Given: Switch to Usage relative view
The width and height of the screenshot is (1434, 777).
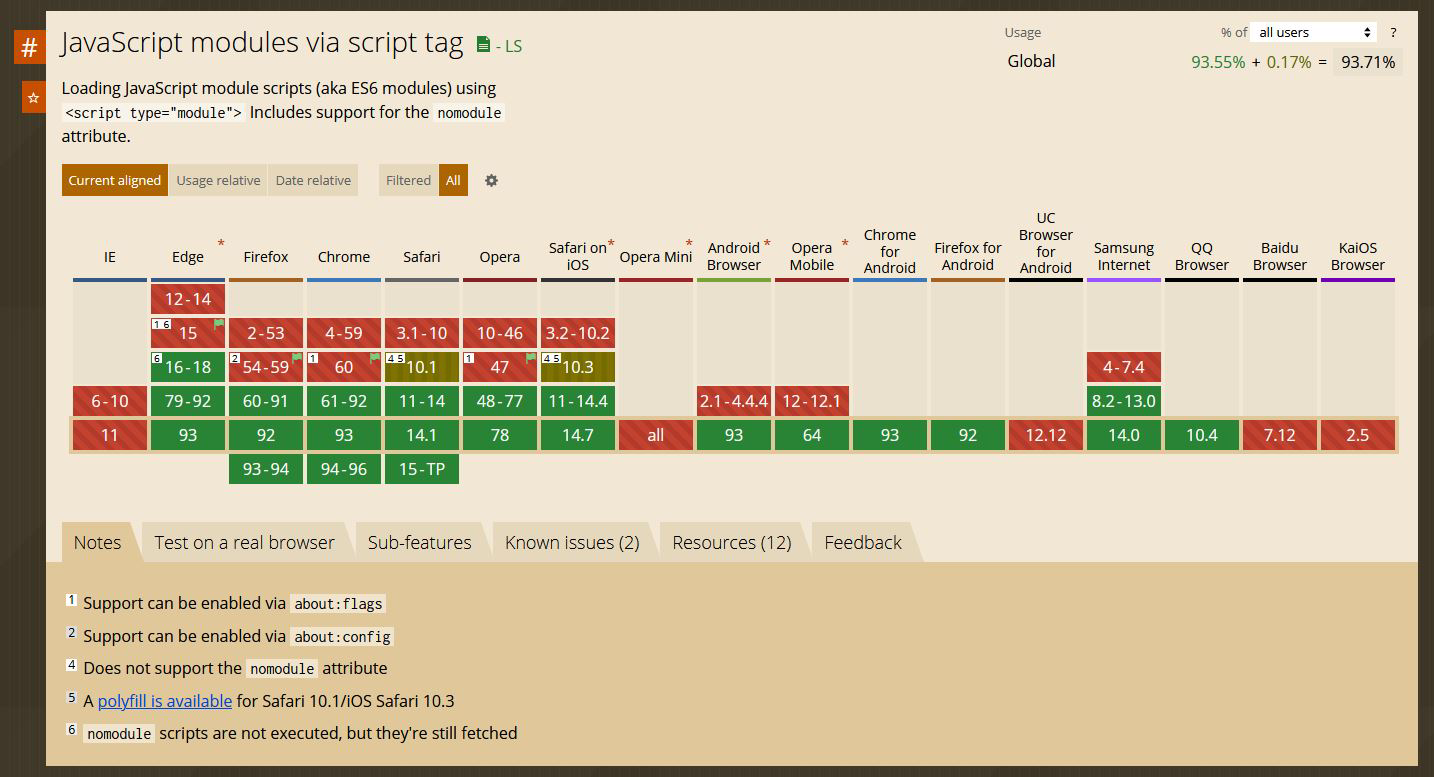Looking at the screenshot, I should tap(218, 180).
